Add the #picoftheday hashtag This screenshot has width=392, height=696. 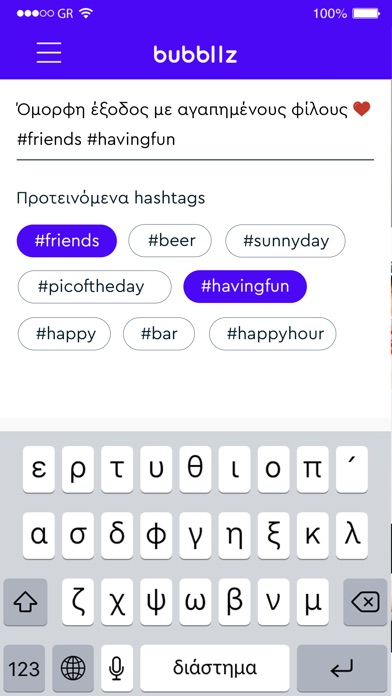point(95,287)
